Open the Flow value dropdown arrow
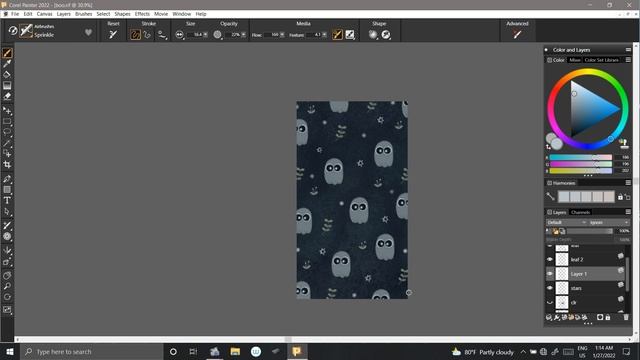The width and height of the screenshot is (640, 360). pyautogui.click(x=282, y=35)
